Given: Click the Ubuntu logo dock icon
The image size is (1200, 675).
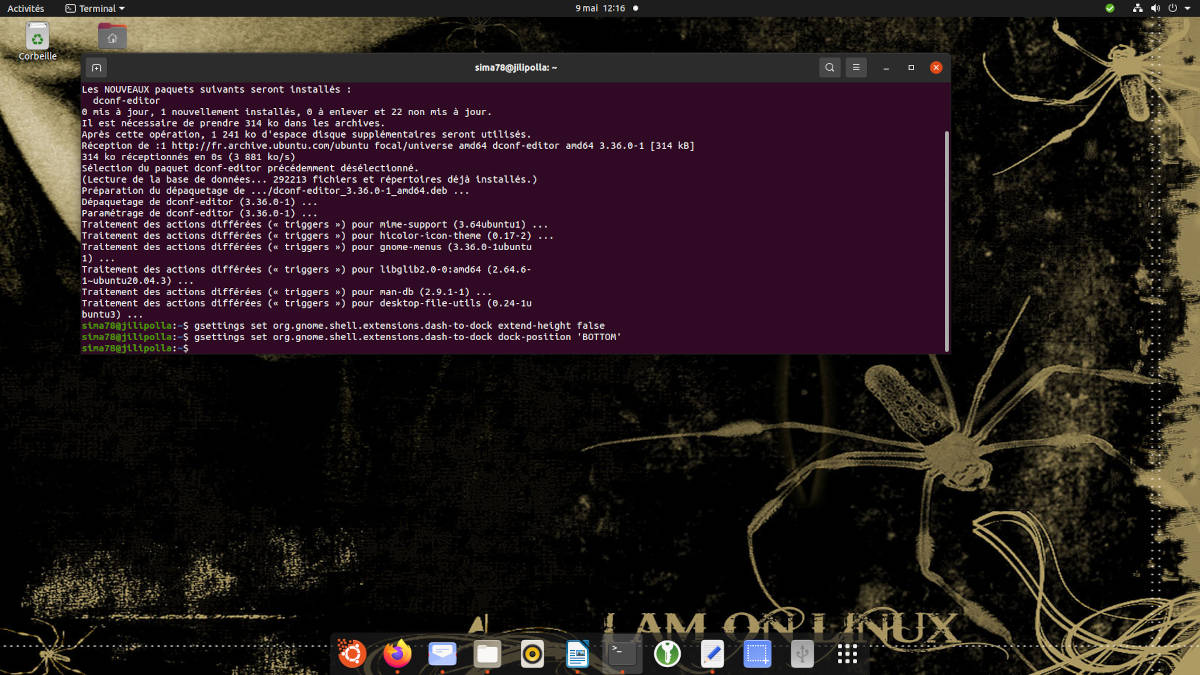Looking at the screenshot, I should pos(351,654).
